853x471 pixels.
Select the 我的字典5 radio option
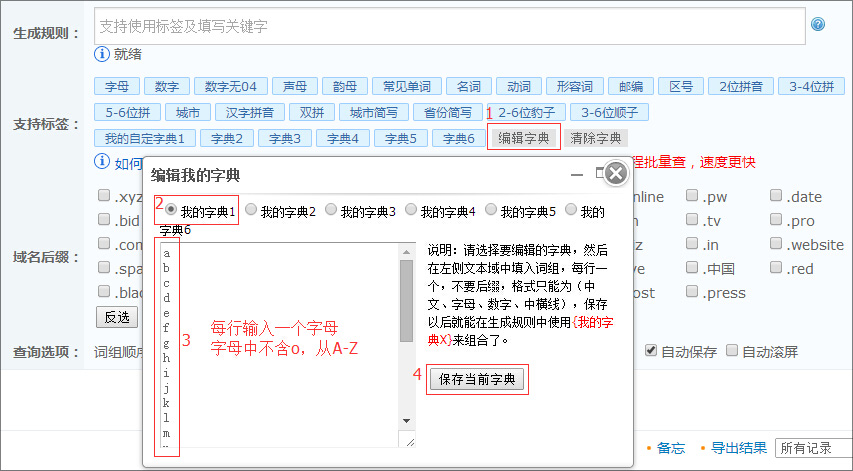click(492, 211)
